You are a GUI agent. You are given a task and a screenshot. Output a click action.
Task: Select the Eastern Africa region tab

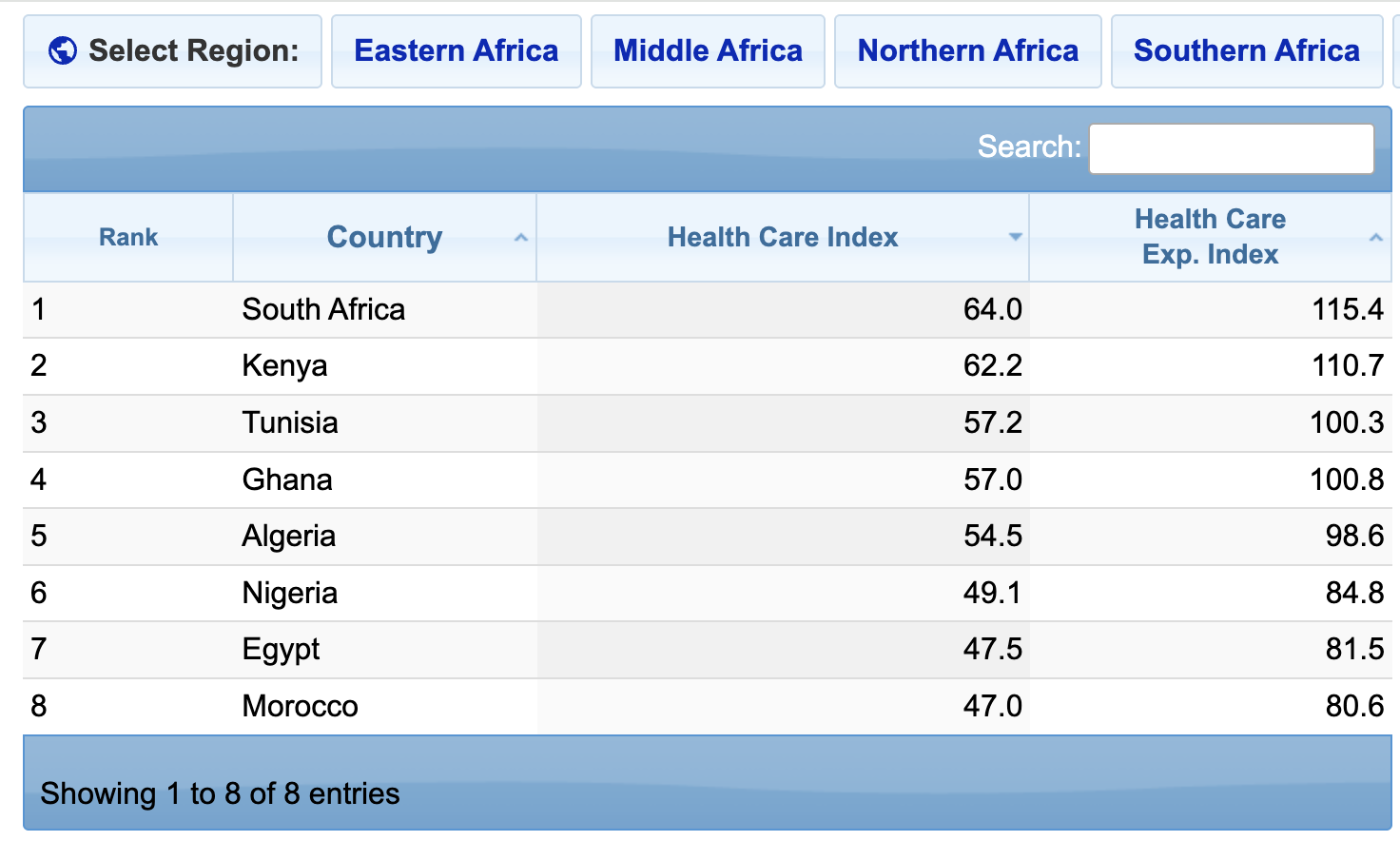click(457, 51)
